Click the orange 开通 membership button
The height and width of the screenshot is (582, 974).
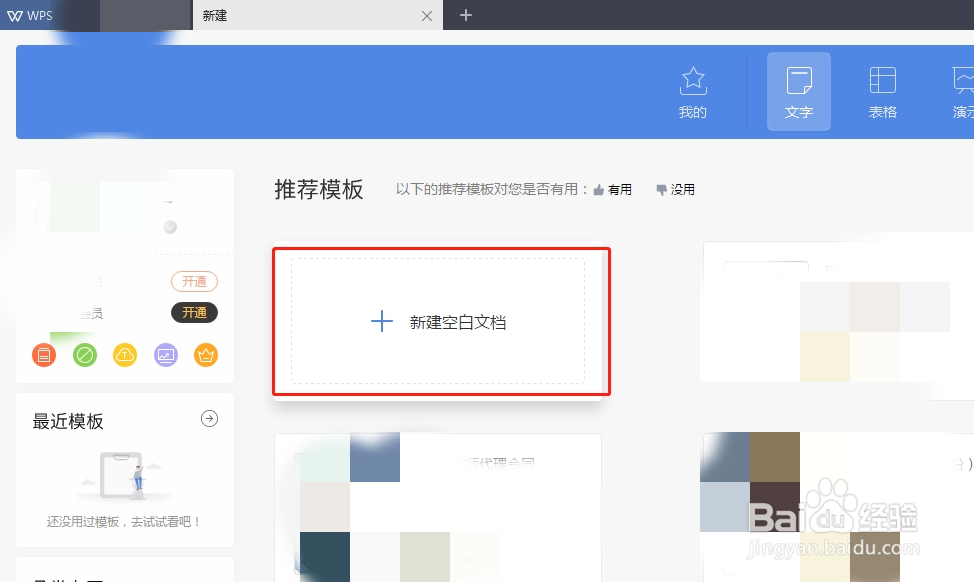pos(194,281)
